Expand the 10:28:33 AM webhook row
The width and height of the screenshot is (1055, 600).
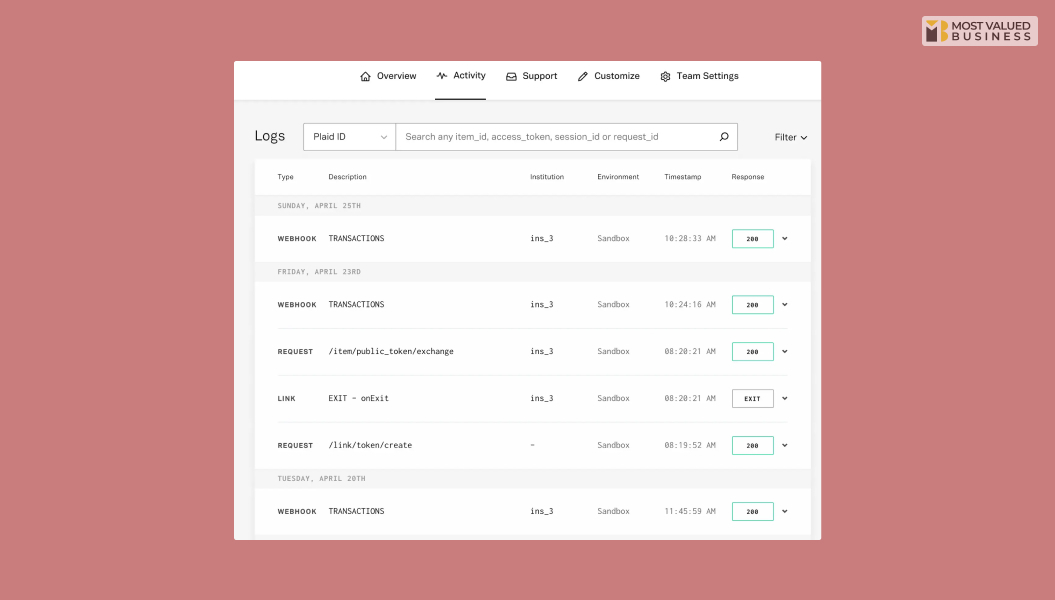click(785, 239)
